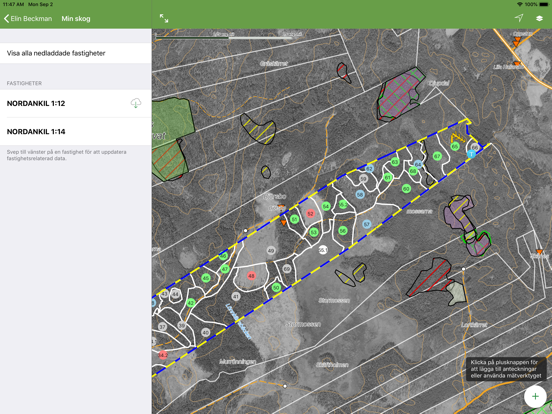Select green stand marker 67
552x414 pixels.
pos(437,156)
